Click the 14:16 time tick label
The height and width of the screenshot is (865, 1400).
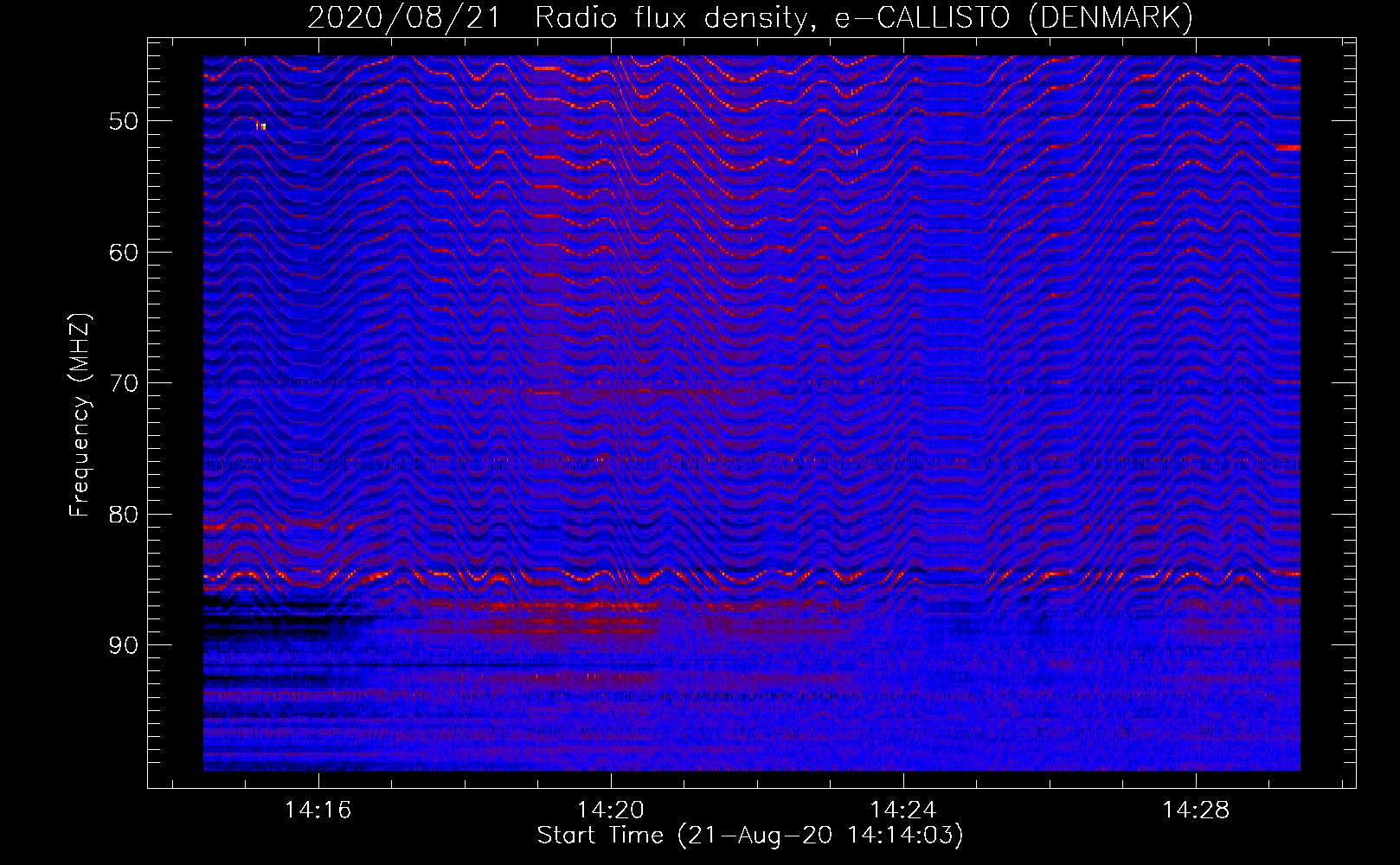click(x=318, y=811)
